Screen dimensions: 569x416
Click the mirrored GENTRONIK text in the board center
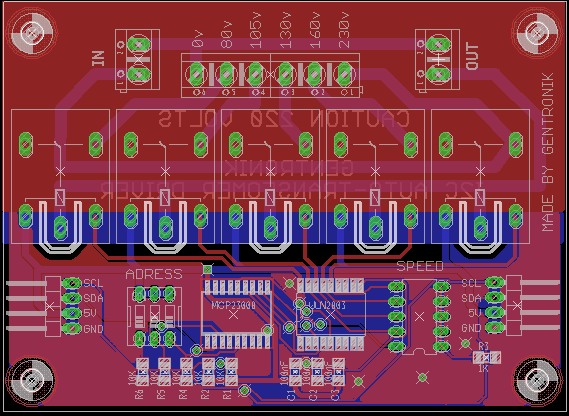288,168
